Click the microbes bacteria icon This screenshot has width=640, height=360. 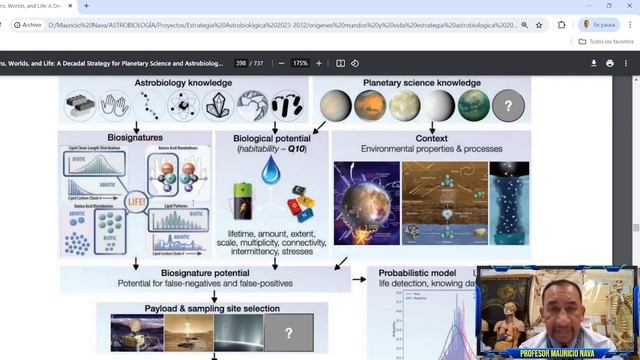pyautogui.click(x=287, y=106)
